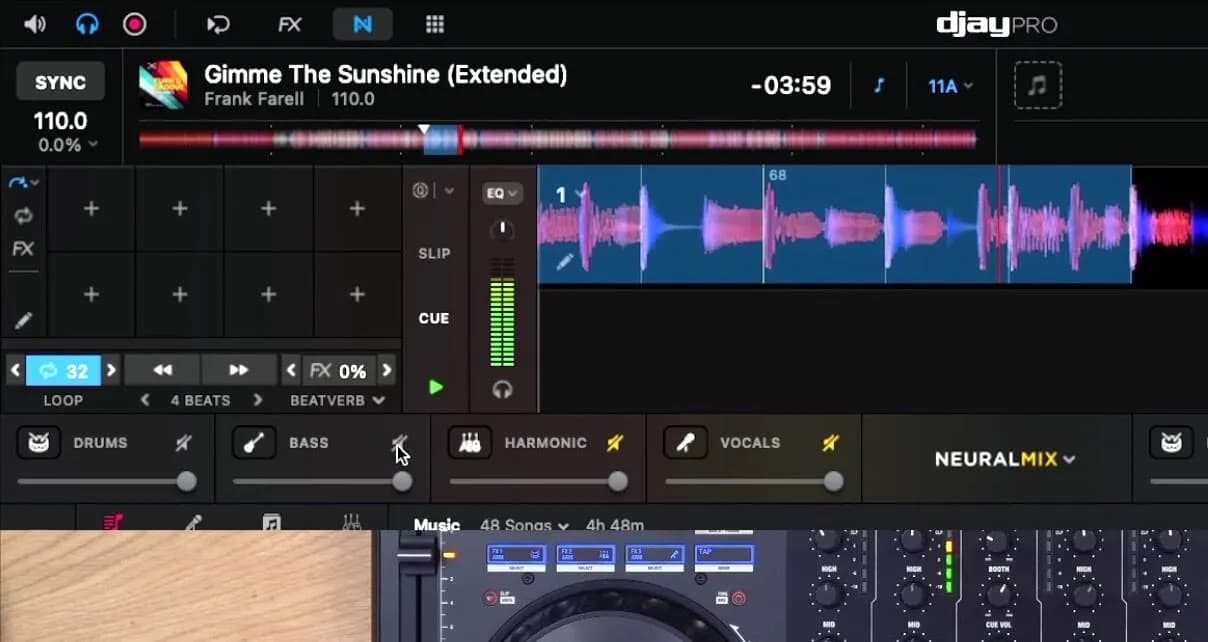Add cue on first pad in top row

(x=91, y=209)
